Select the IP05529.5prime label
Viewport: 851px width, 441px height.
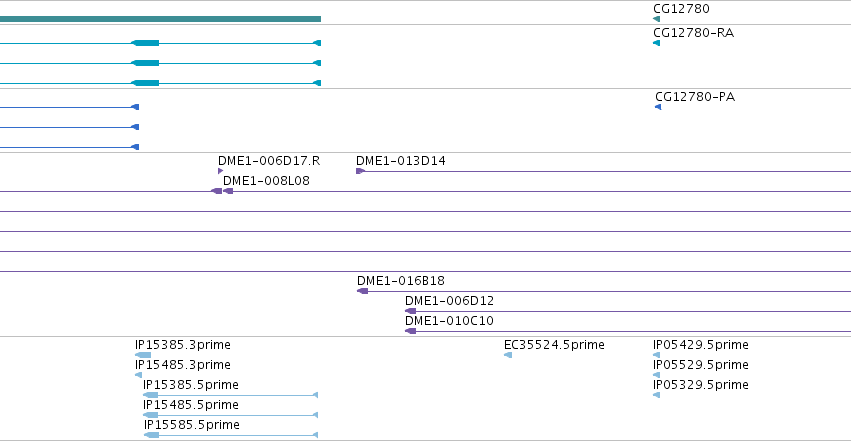tap(701, 365)
